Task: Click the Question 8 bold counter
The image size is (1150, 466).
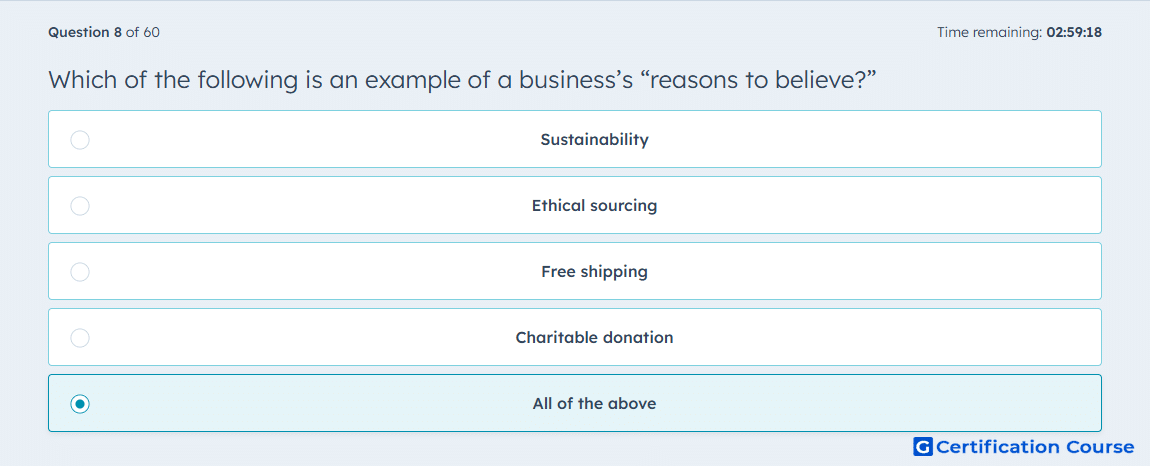Action: pos(85,32)
